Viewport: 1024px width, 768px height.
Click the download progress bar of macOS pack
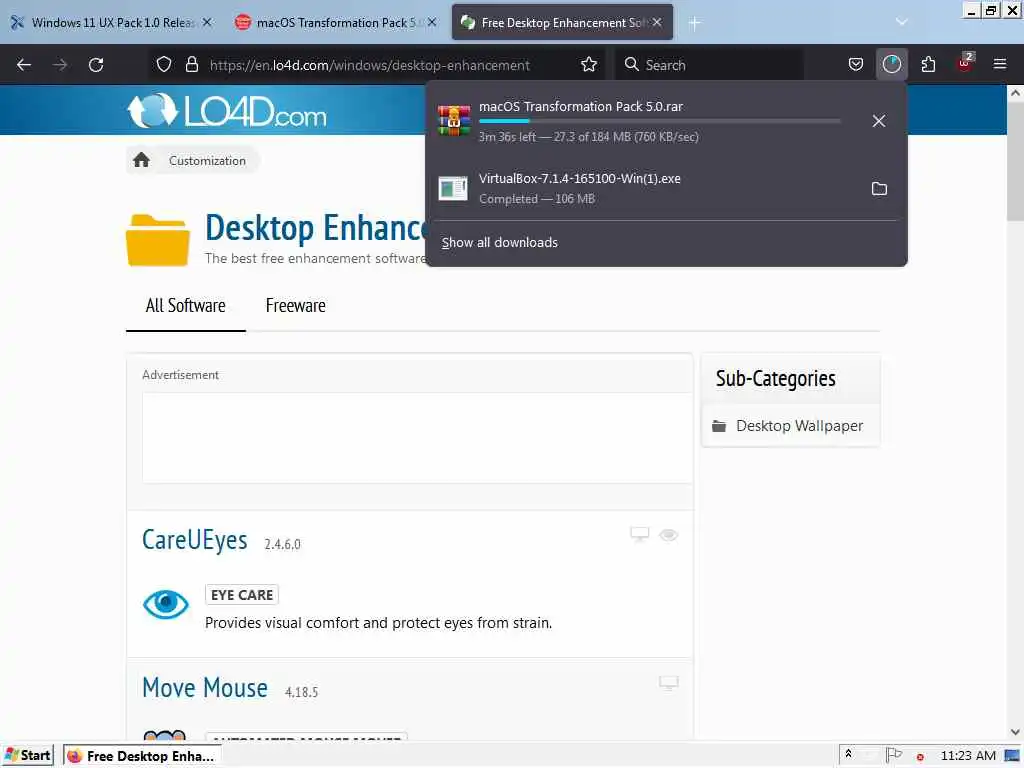tap(660, 121)
